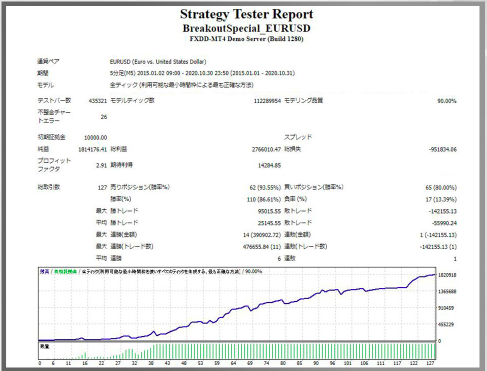Click the FXDD-MT4 Demo Server build text
Viewport: 487px width, 371px height.
point(247,39)
